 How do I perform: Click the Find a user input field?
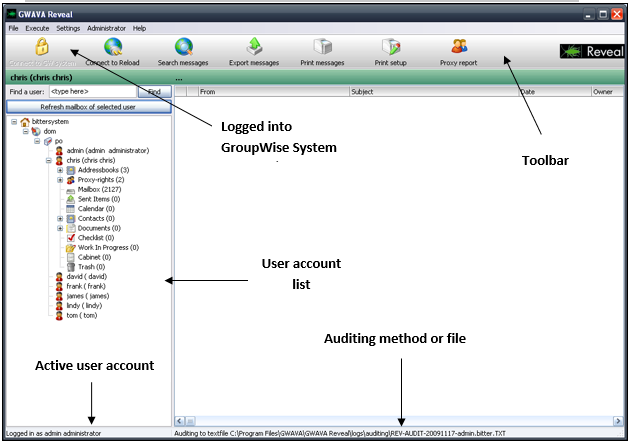(93, 92)
